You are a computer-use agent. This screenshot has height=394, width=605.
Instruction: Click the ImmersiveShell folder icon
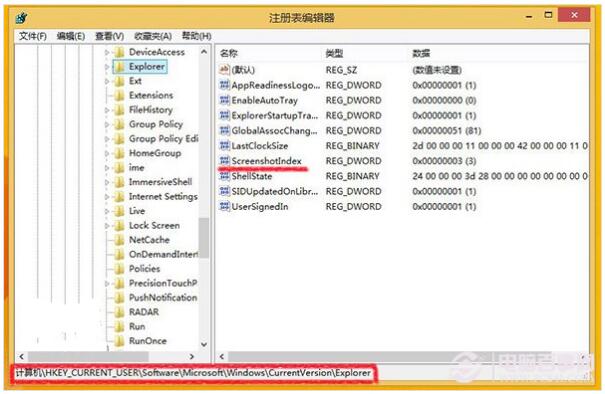click(120, 182)
